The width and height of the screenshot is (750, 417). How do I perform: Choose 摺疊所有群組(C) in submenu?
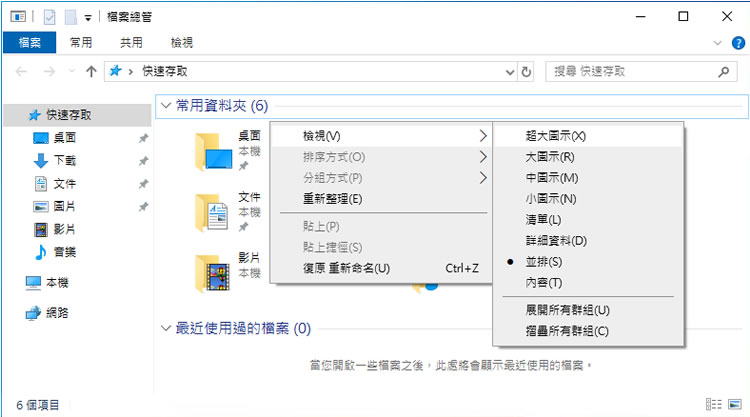point(588,331)
